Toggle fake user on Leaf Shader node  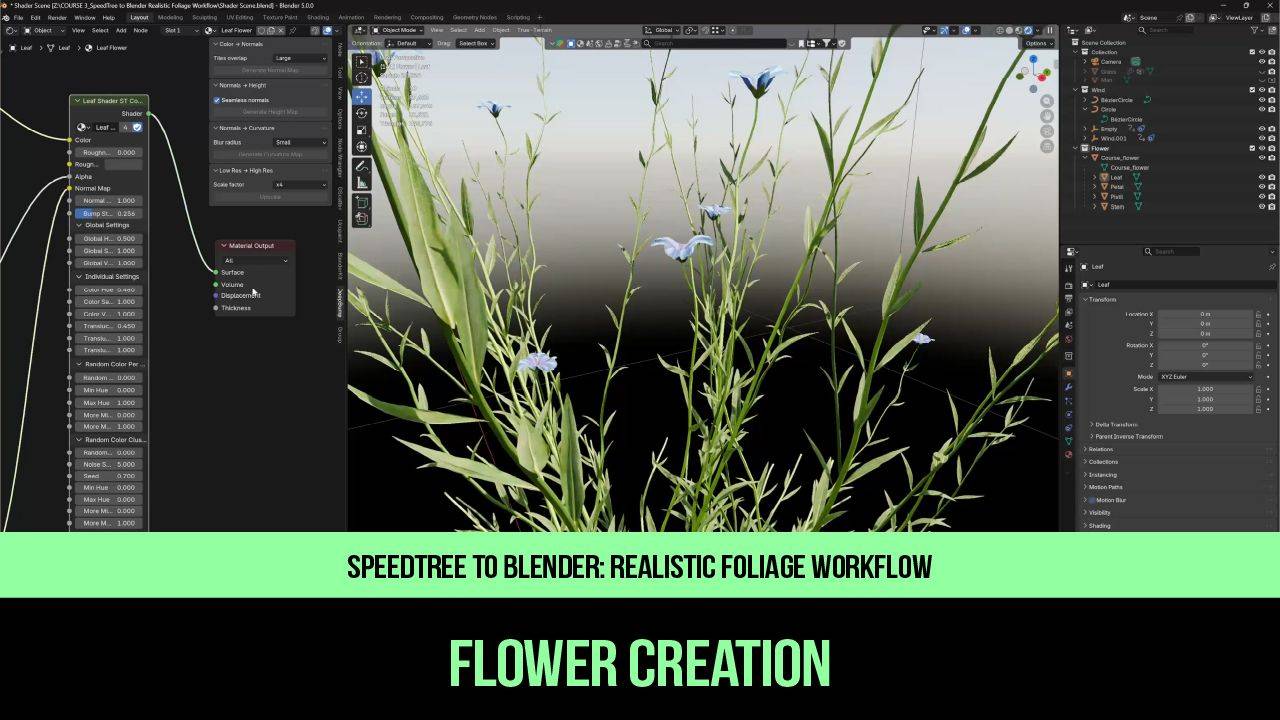tap(137, 127)
